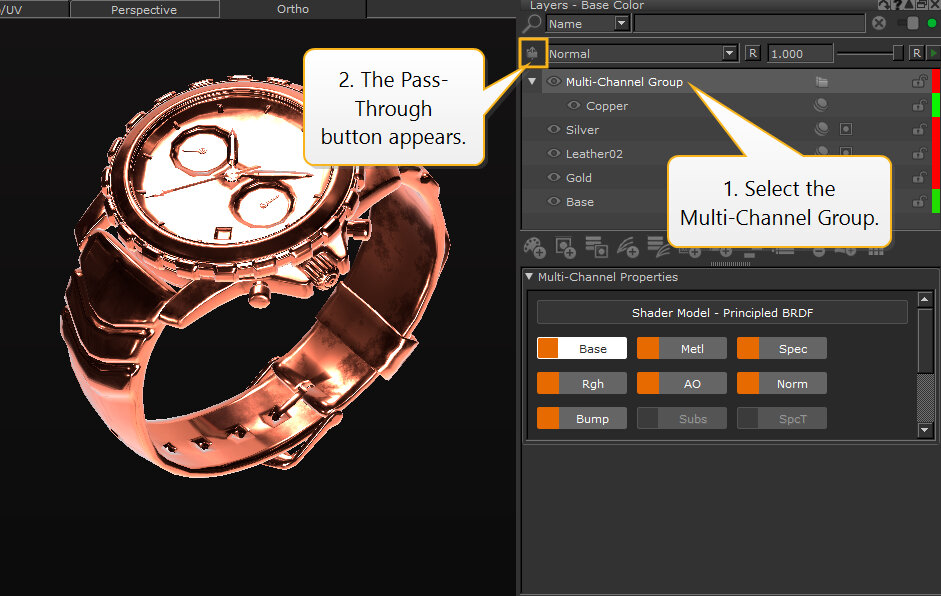The image size is (941, 596).
Task: Switch to the Perspective view tab
Action: point(144,10)
